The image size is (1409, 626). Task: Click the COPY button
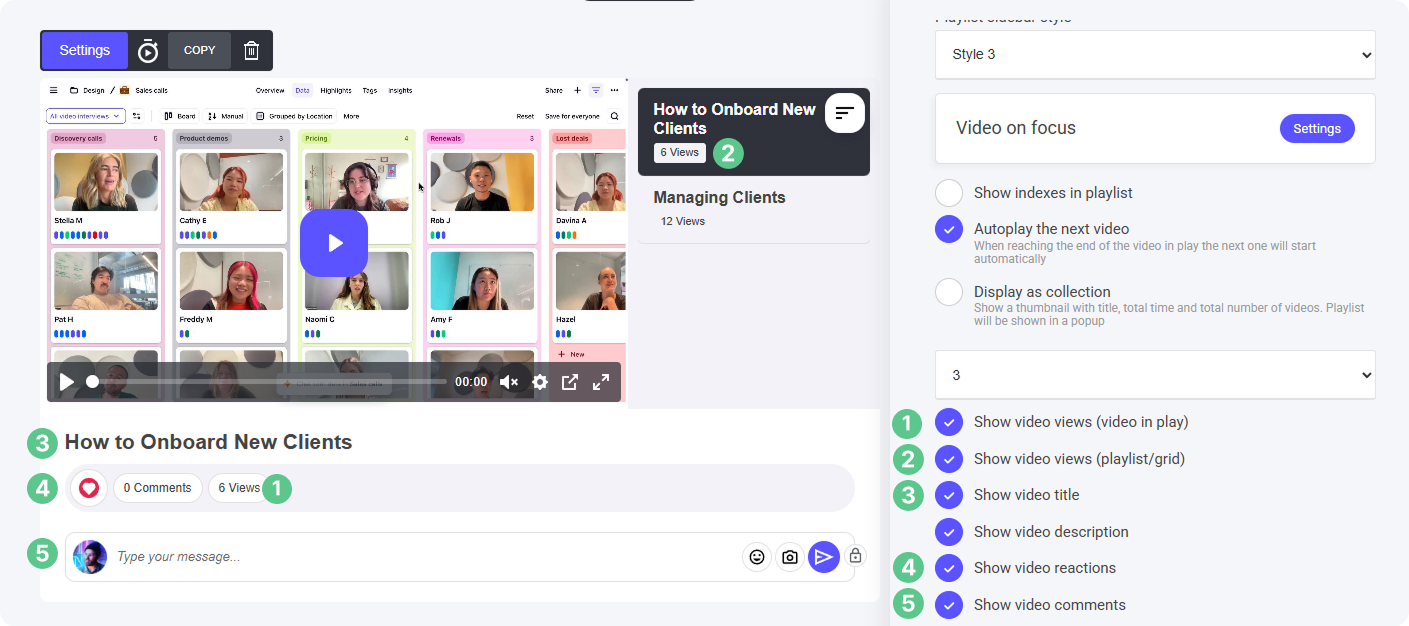(x=199, y=51)
